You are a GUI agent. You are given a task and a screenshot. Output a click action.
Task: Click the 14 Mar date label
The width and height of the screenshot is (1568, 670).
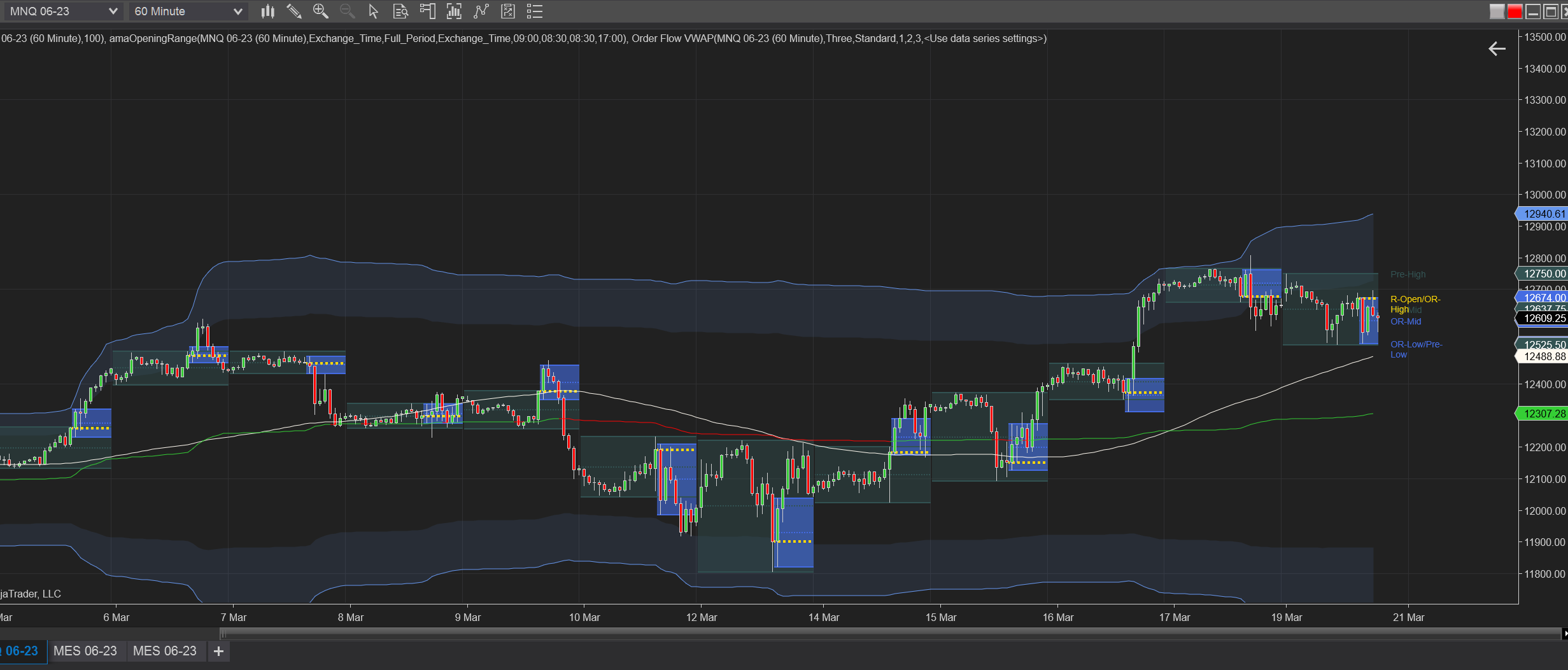click(x=824, y=617)
